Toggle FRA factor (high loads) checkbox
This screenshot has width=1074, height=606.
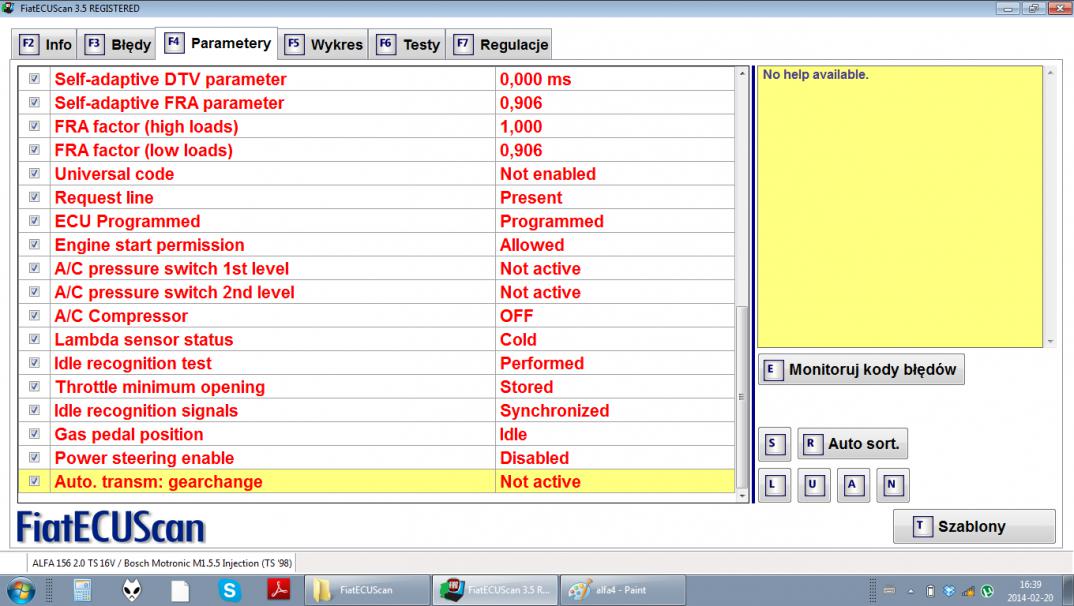[x=34, y=126]
